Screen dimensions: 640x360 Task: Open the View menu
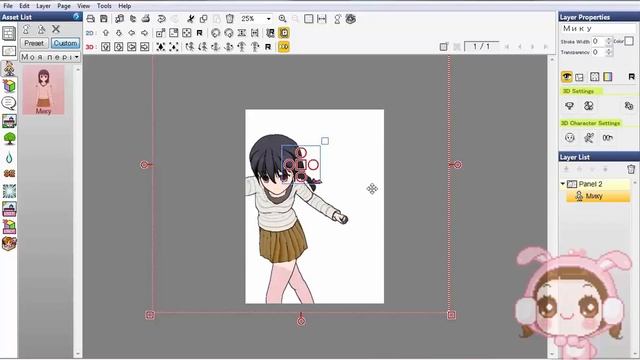point(84,6)
